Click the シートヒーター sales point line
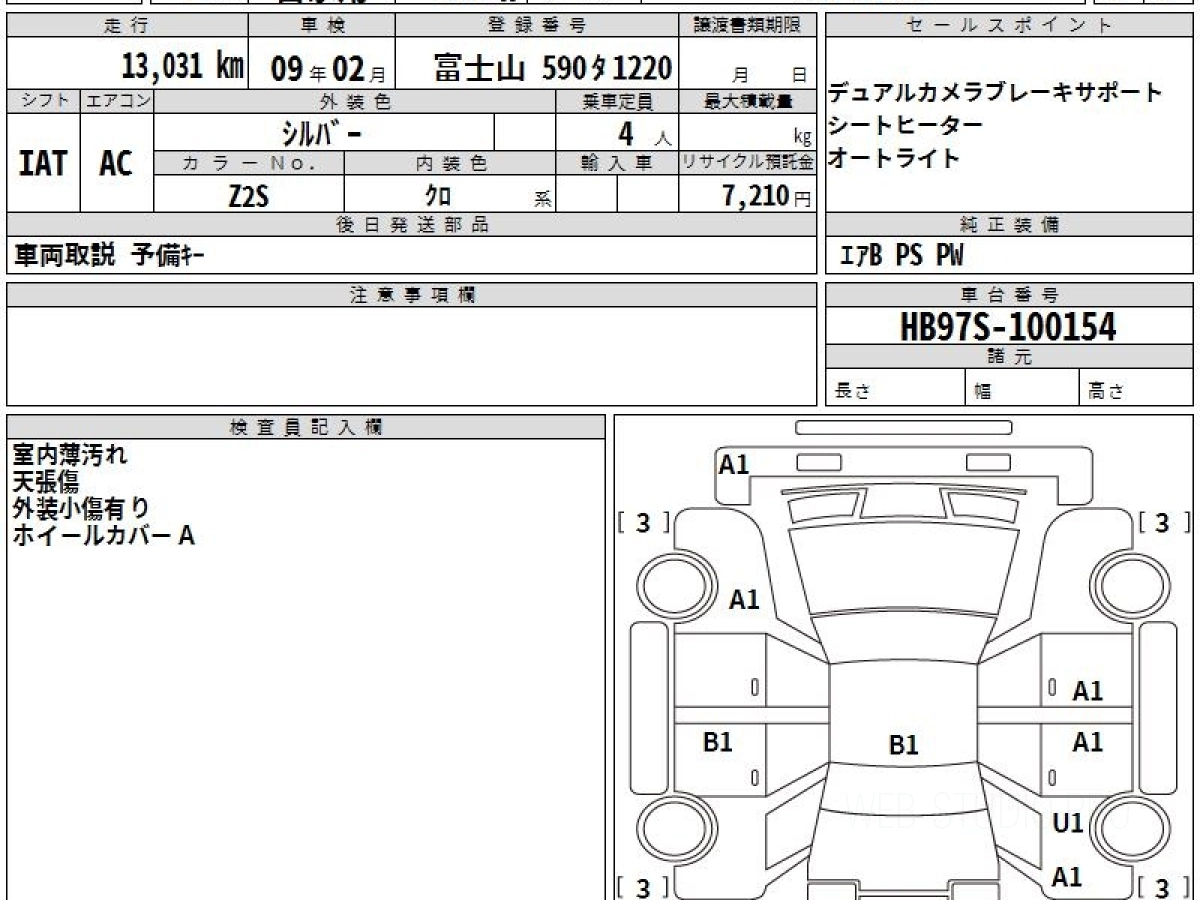Screen dimensions: 1200x900 [904, 125]
